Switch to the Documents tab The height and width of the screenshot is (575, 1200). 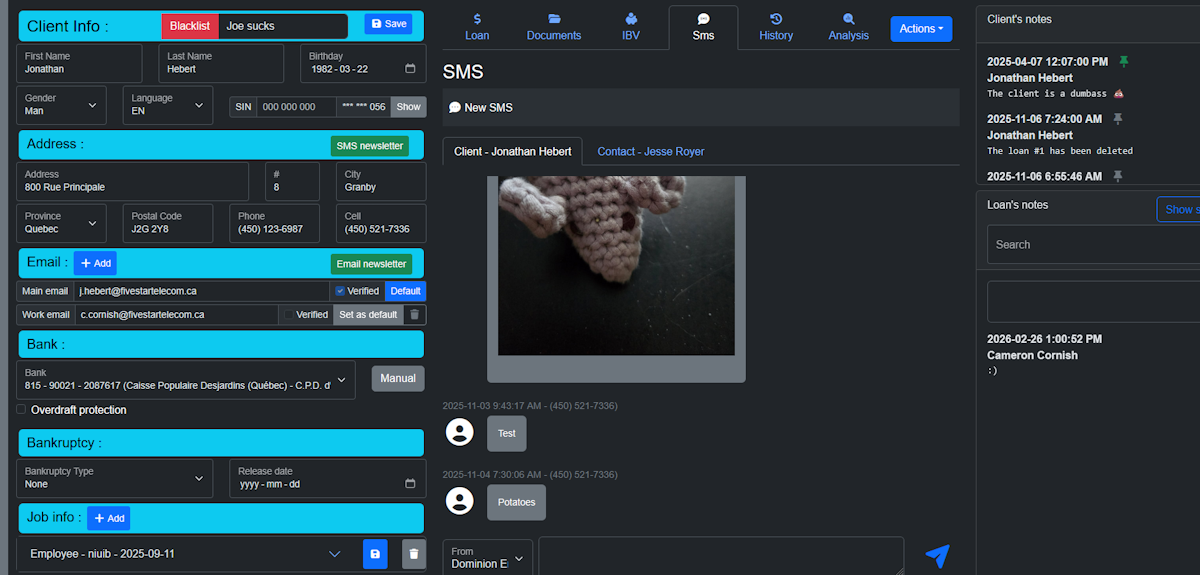554,27
